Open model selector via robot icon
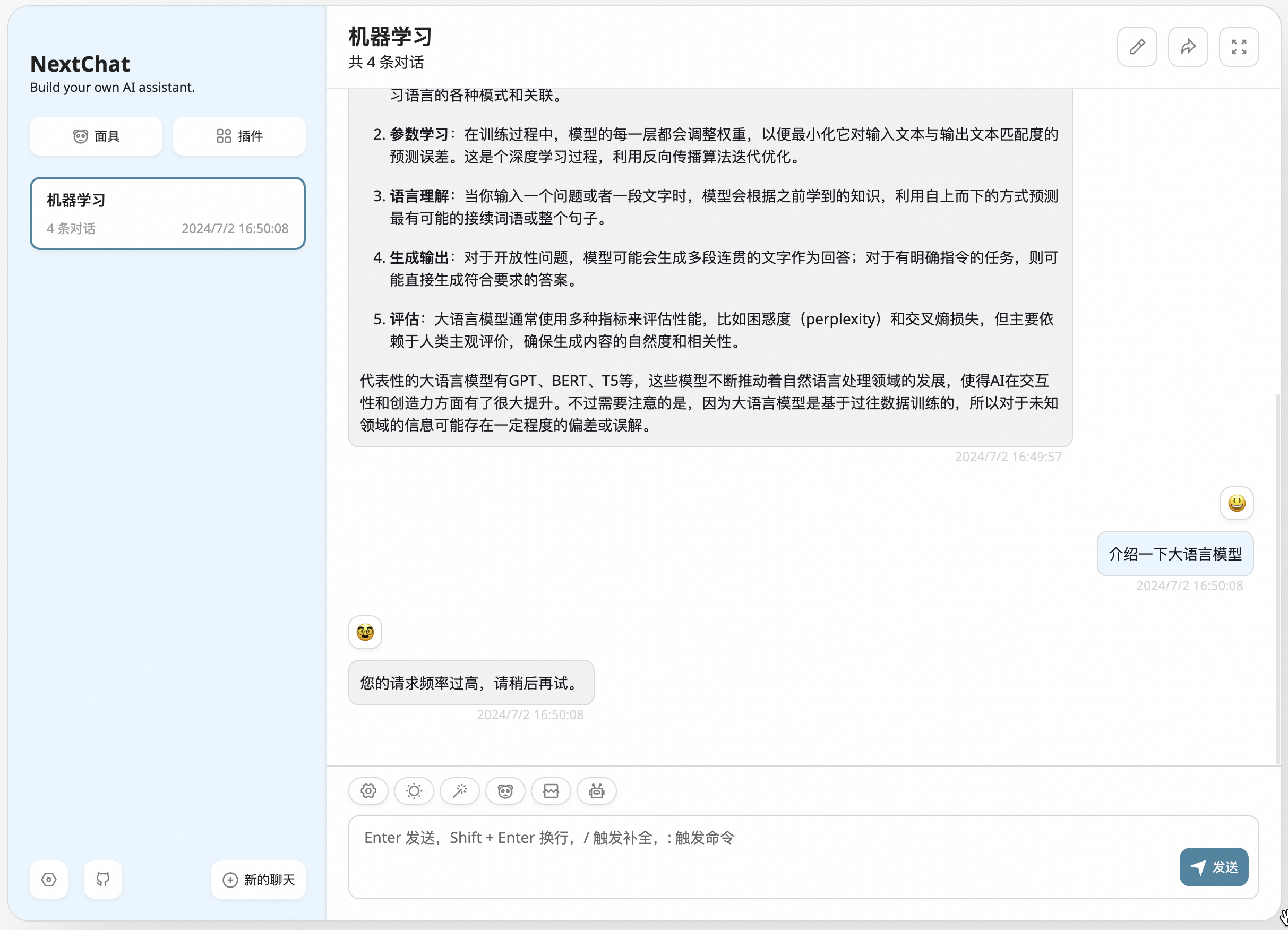Screen dimensions: 1288x930 click(x=596, y=791)
